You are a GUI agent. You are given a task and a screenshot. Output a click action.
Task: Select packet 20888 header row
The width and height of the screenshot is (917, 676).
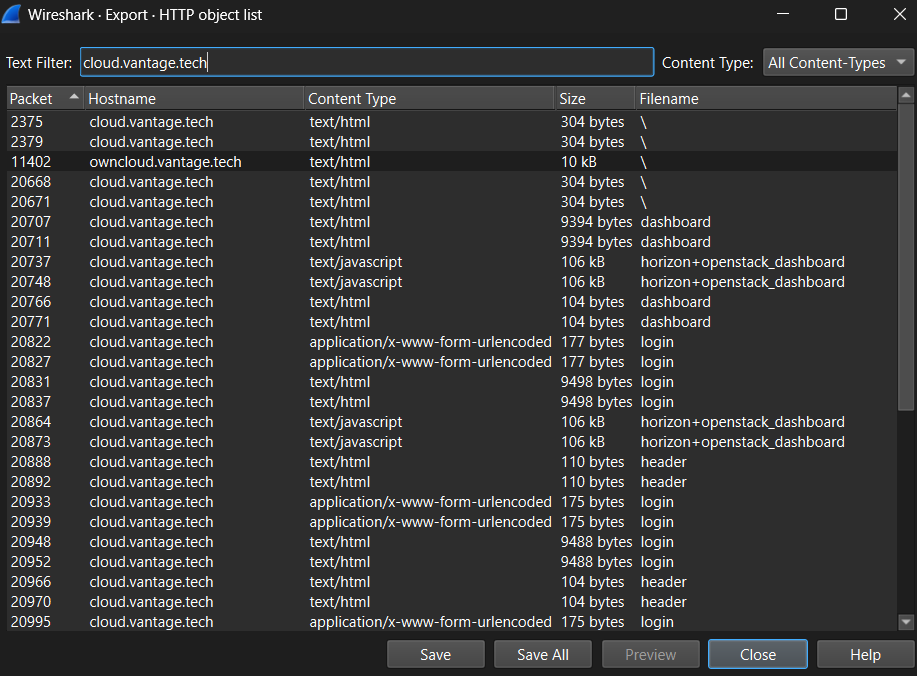coord(451,462)
